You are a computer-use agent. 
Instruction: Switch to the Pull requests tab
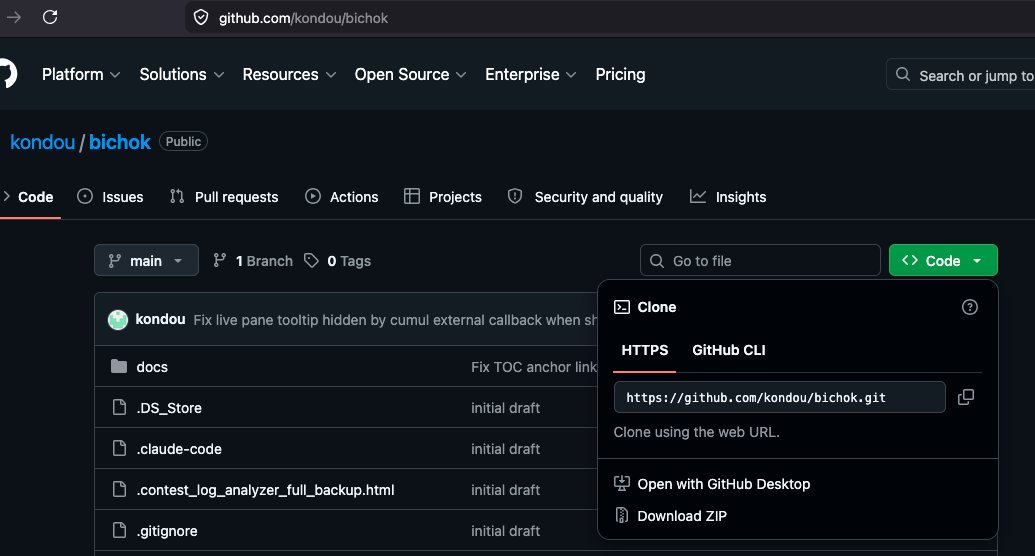224,197
